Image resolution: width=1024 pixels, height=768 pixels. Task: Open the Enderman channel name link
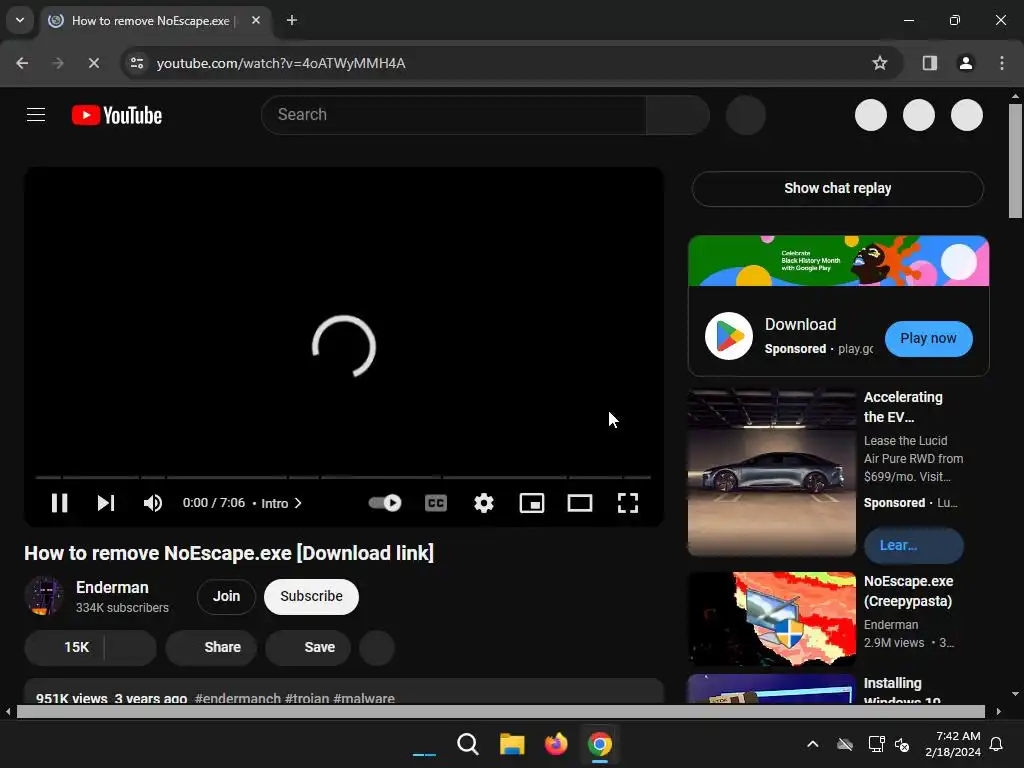point(112,587)
